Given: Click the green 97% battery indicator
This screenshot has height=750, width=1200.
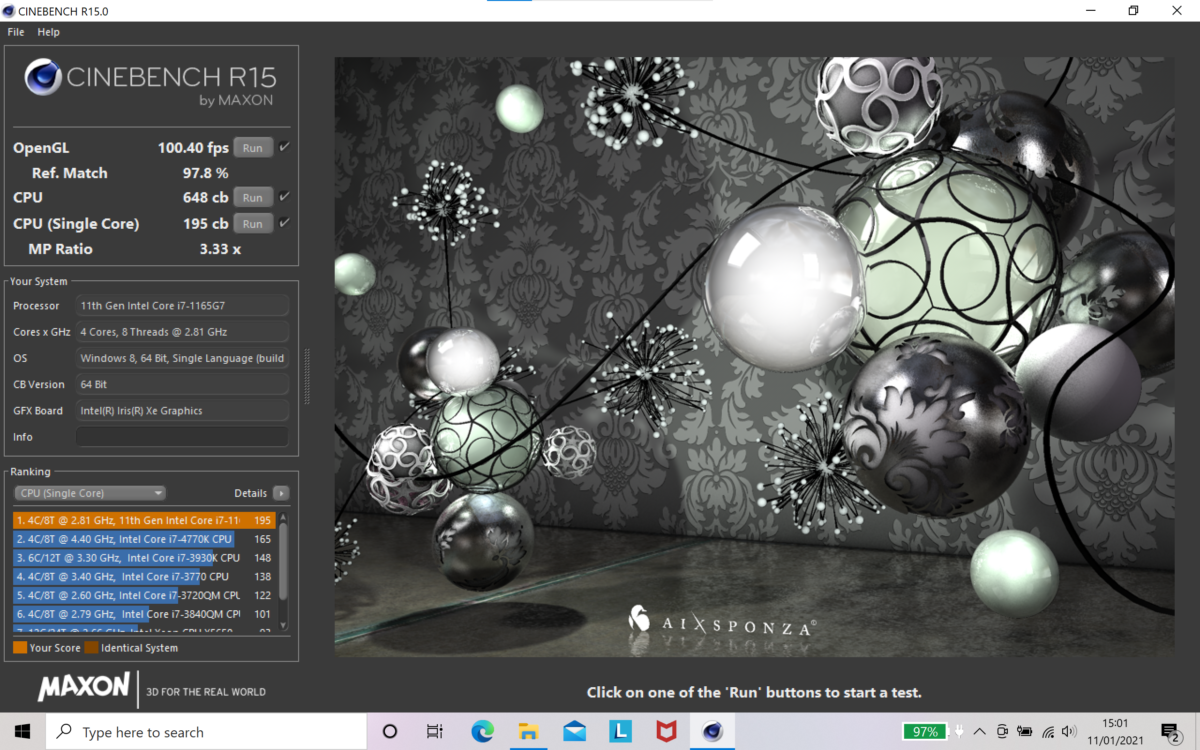Looking at the screenshot, I should 925,732.
